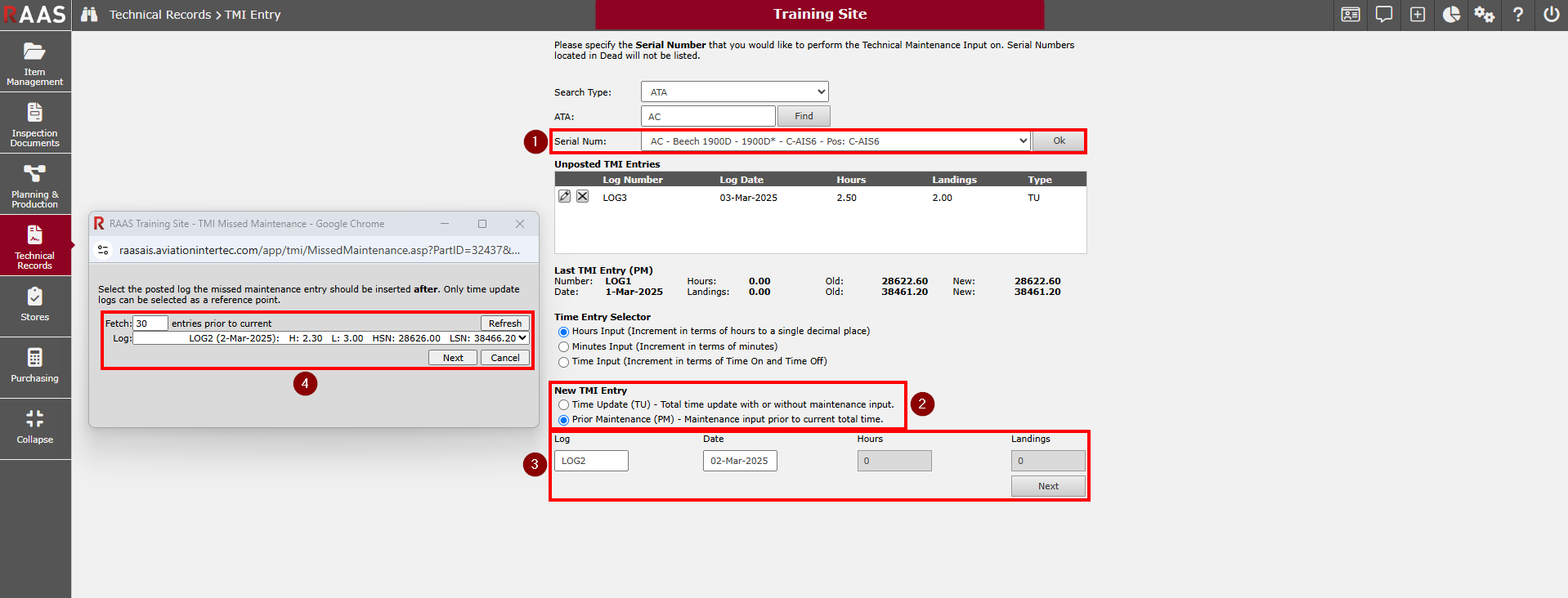Screen dimensions: 1568x598
Task: Edit the LOG3 unposted entry pencil icon
Action: coord(564,197)
